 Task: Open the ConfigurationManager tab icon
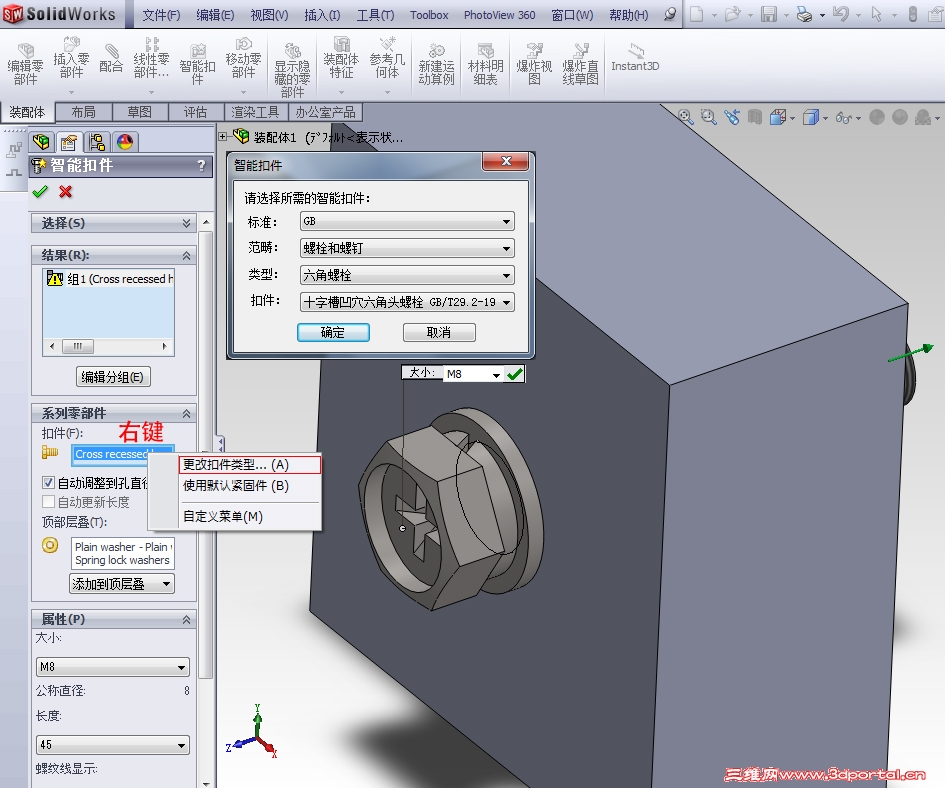pyautogui.click(x=97, y=142)
